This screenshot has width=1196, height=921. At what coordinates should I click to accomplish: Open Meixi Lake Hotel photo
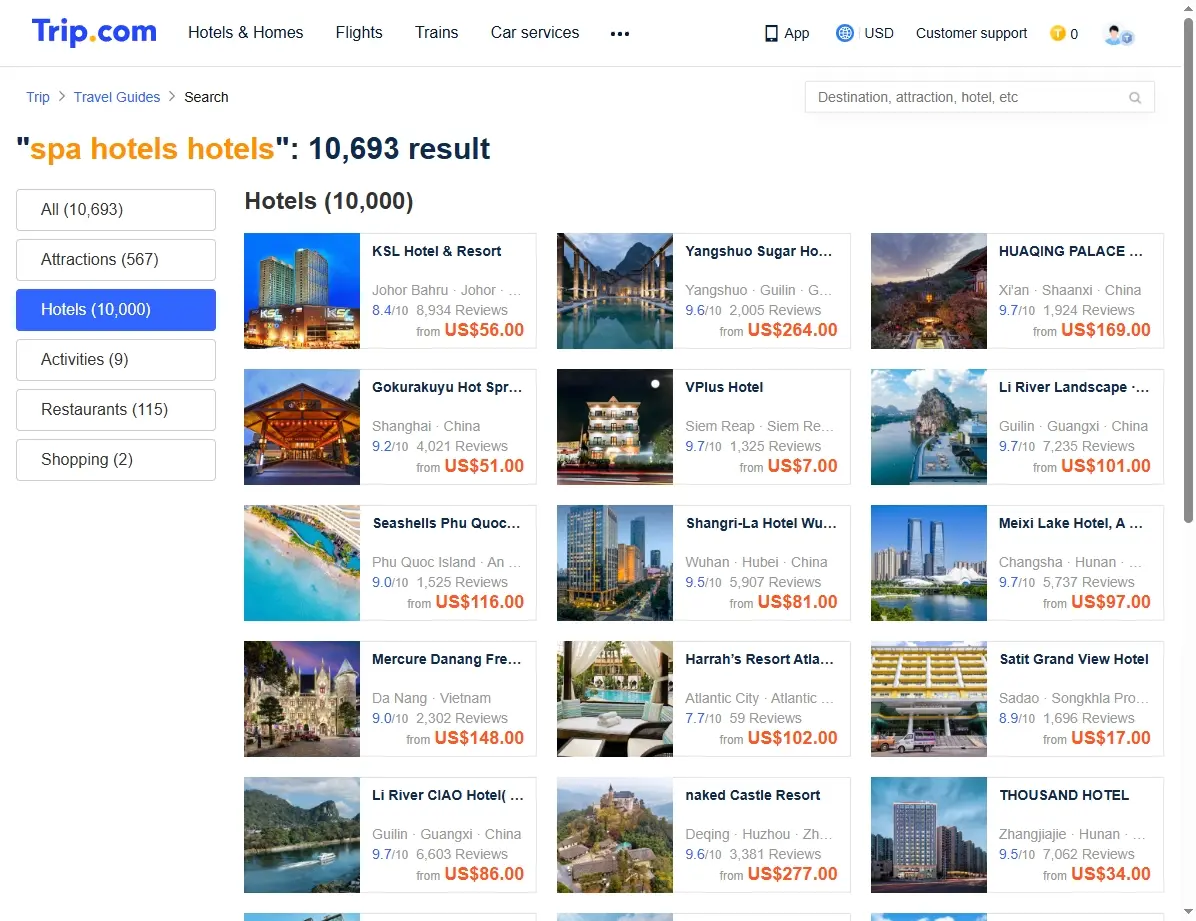tap(928, 562)
